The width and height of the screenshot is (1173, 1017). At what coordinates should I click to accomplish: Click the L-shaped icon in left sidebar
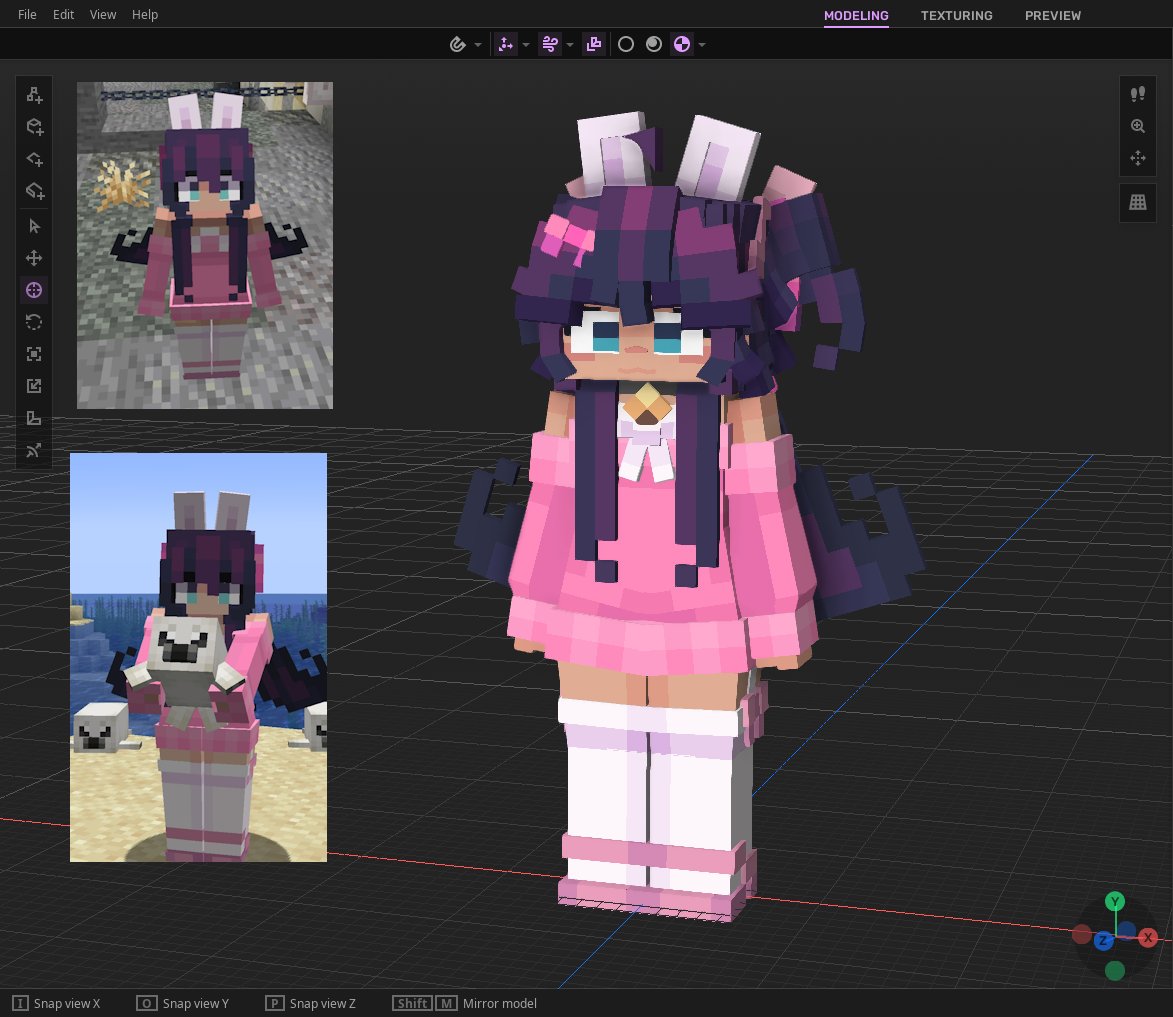[34, 418]
